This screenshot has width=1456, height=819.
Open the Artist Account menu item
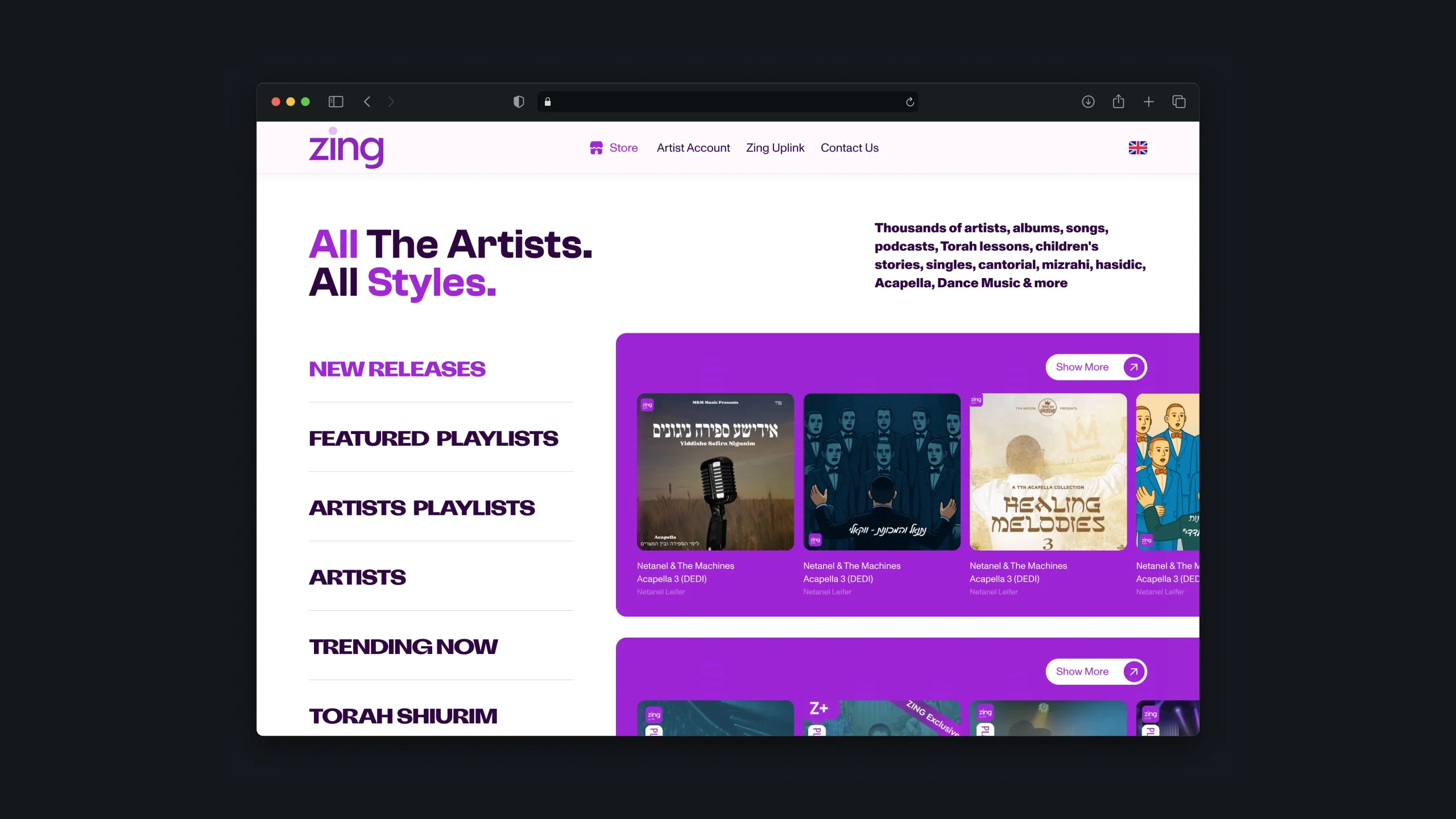693,148
